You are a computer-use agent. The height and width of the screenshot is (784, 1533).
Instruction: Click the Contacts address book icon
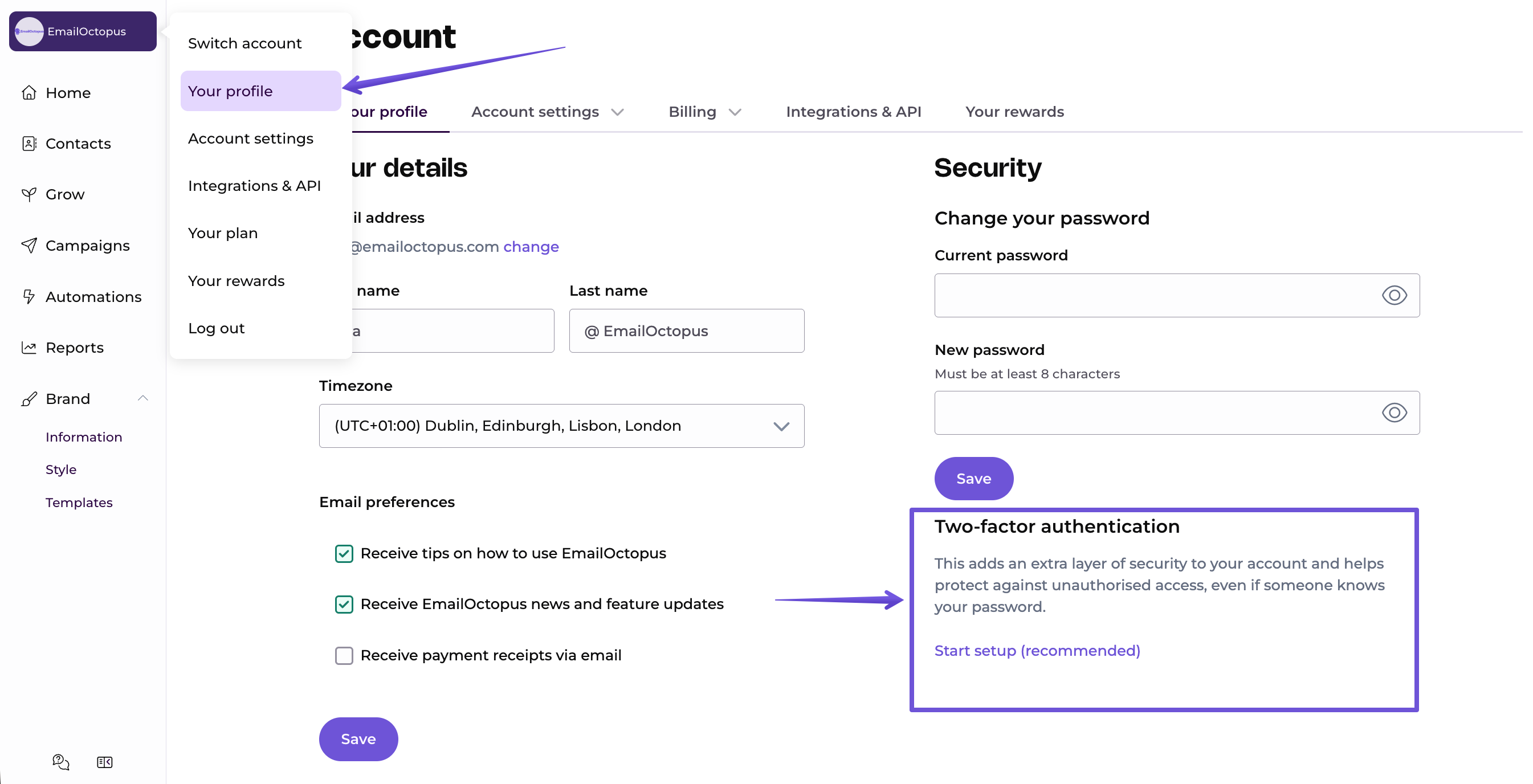[x=28, y=144]
